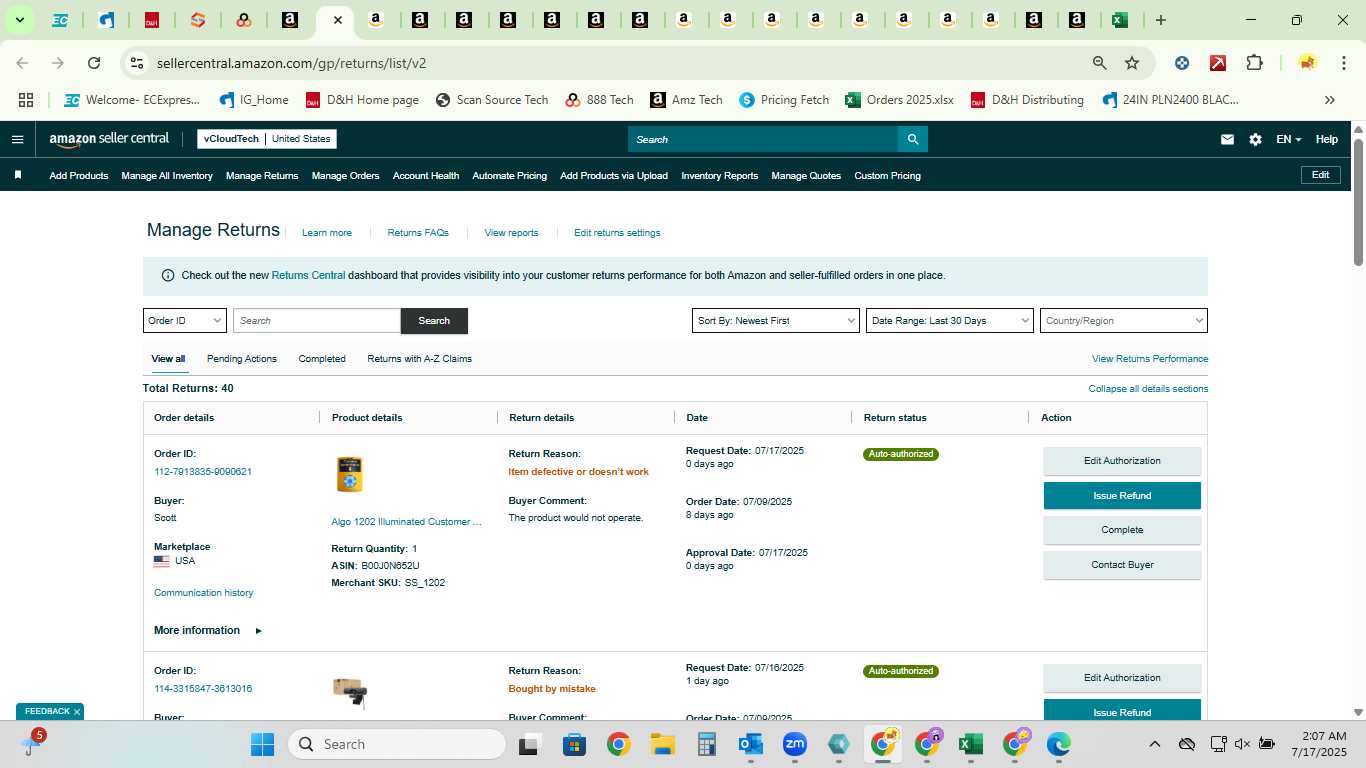This screenshot has width=1366, height=768.
Task: Click the teal search magnifier button
Action: click(913, 139)
